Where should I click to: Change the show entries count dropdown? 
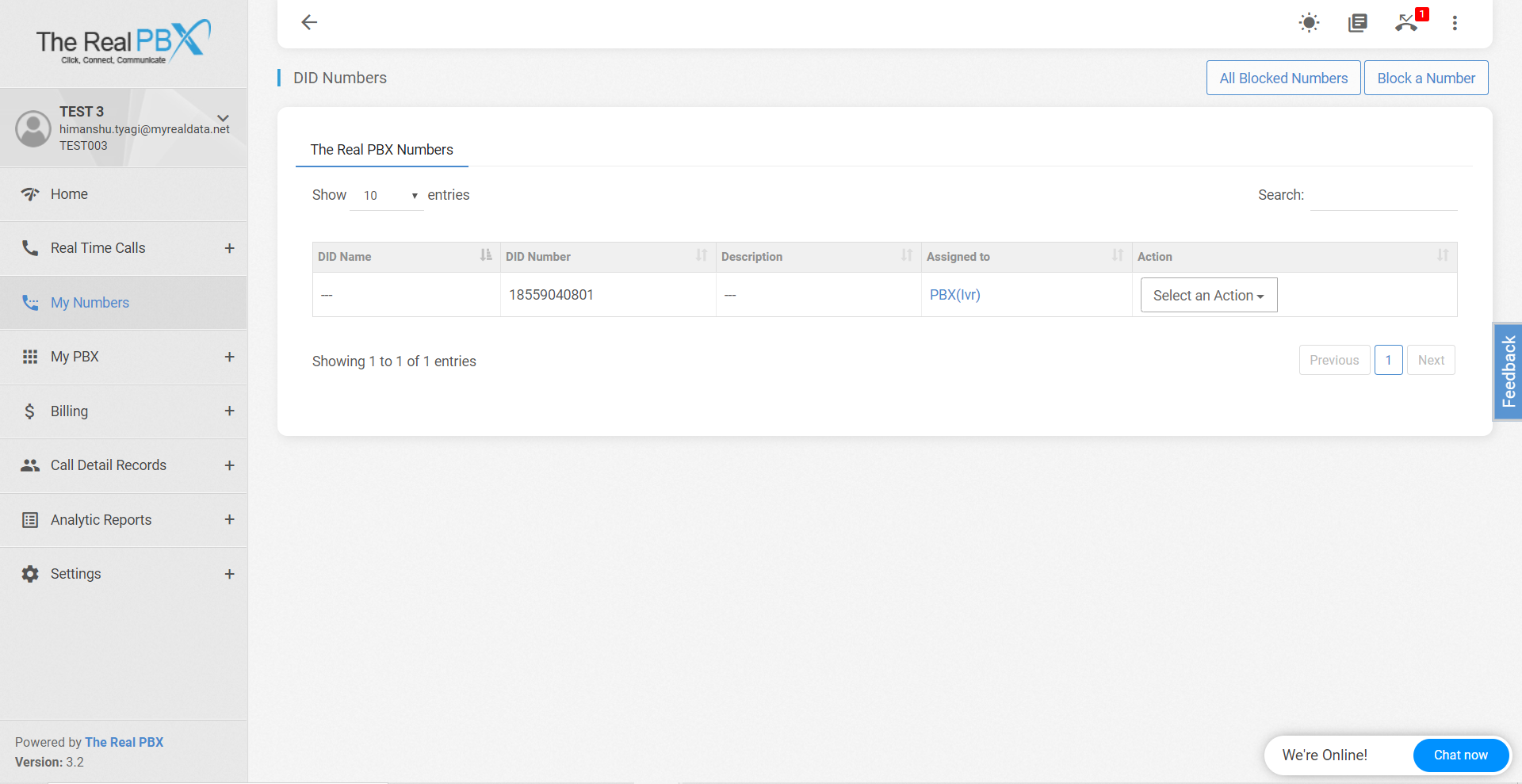(387, 196)
